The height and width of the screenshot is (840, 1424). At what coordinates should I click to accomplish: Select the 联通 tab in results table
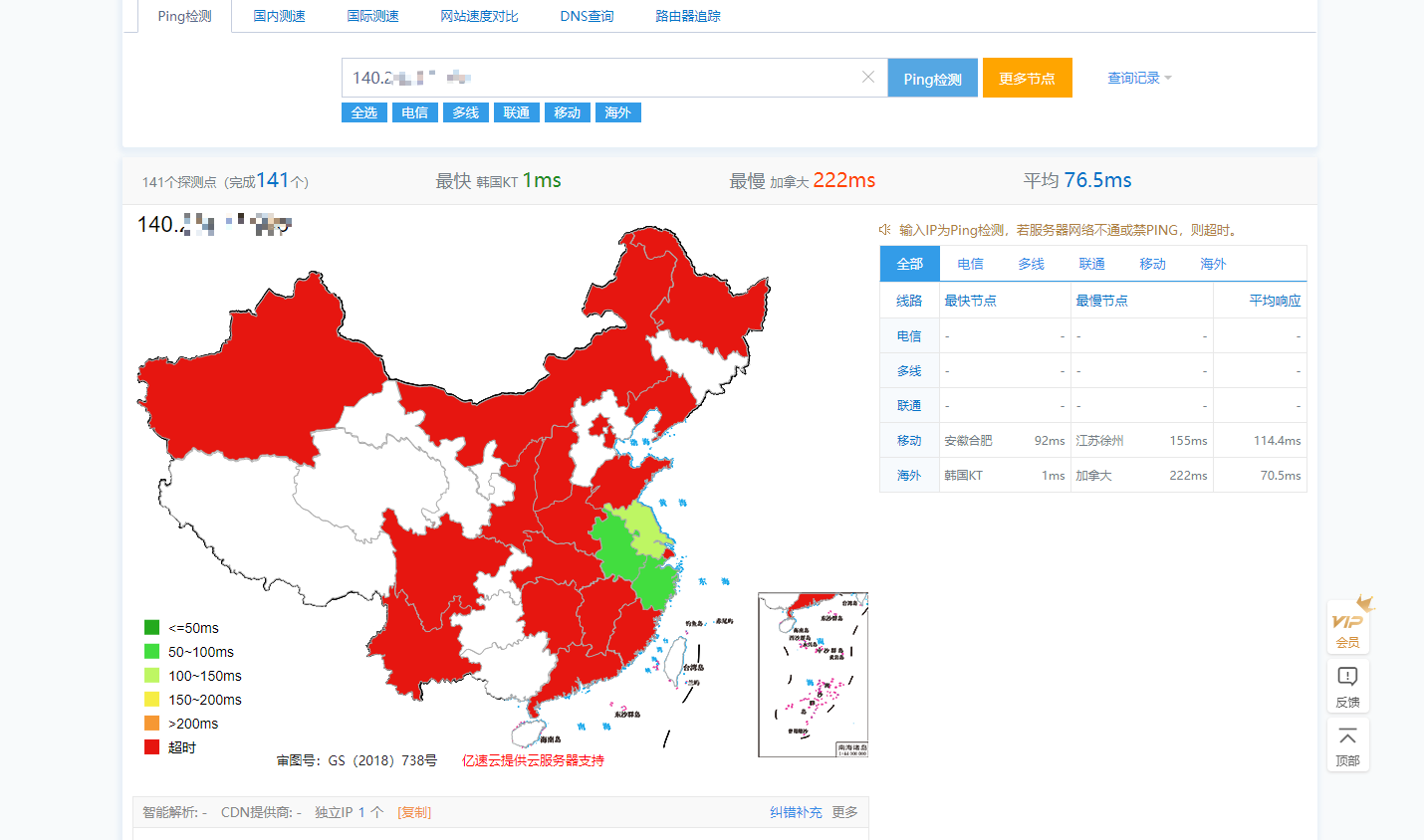pos(1091,264)
